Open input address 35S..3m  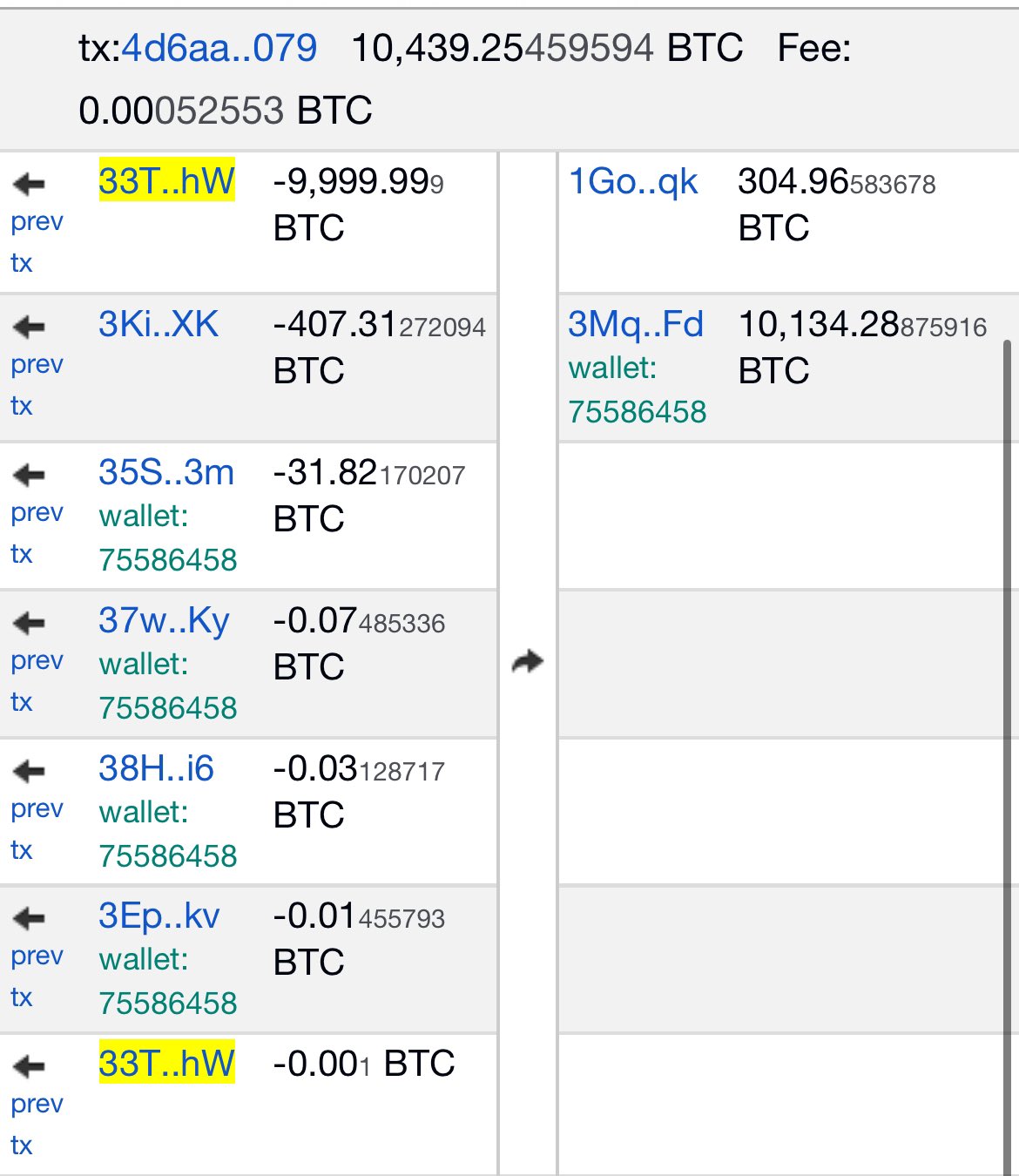point(165,472)
